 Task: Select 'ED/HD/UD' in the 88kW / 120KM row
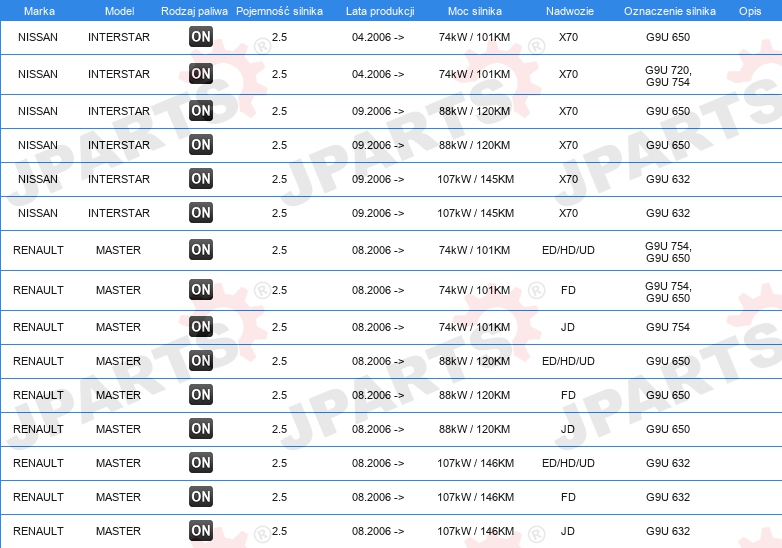coord(568,361)
